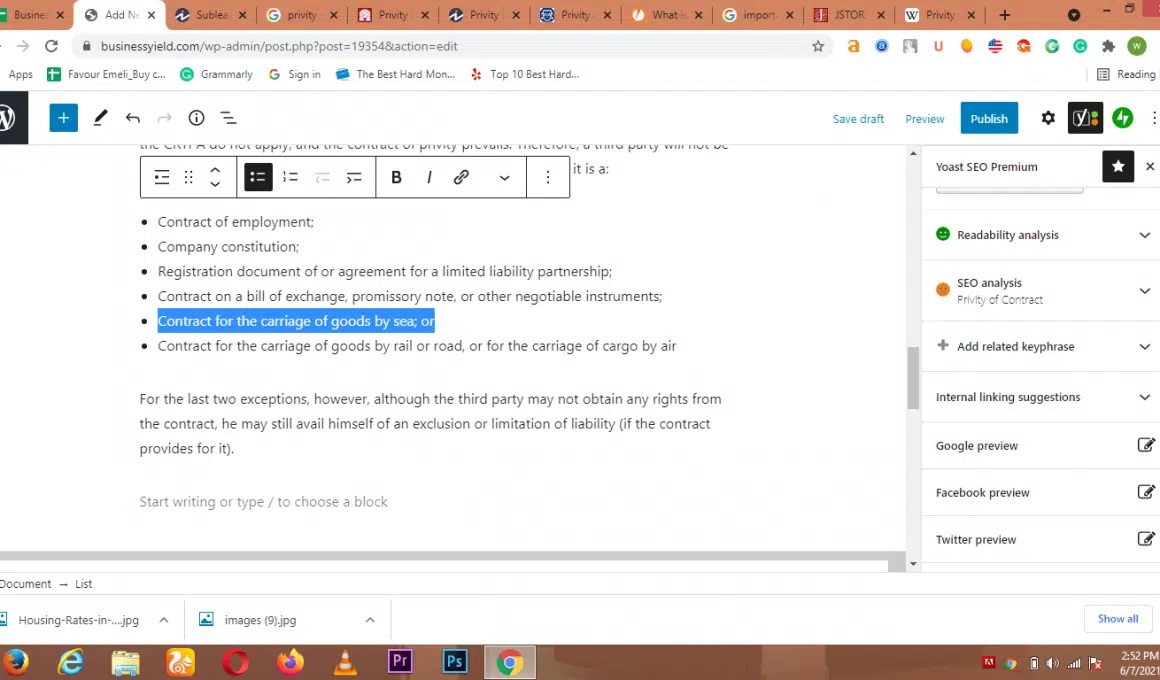Open the block options three-dot menu

pos(548,177)
